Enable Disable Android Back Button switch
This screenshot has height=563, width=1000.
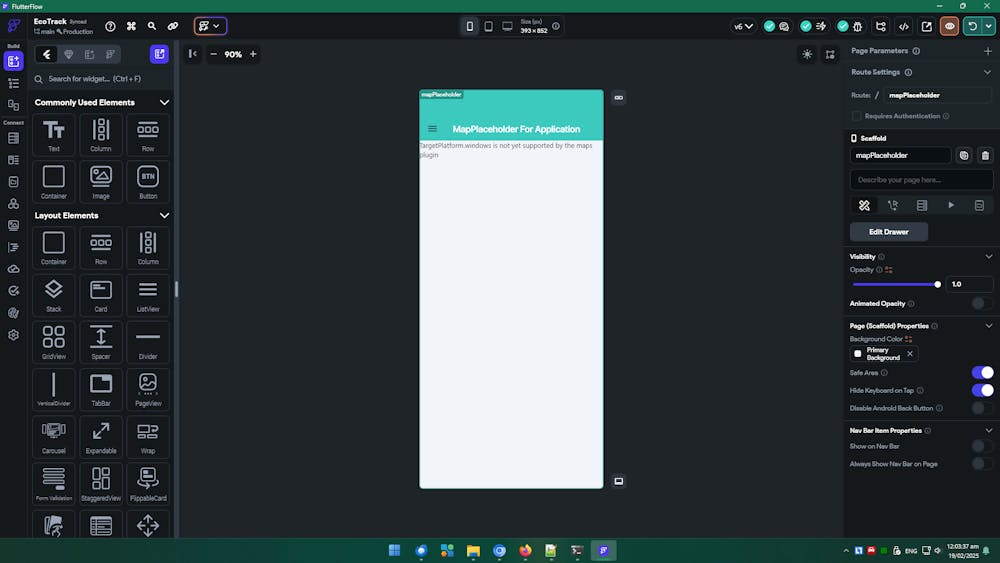(982, 408)
